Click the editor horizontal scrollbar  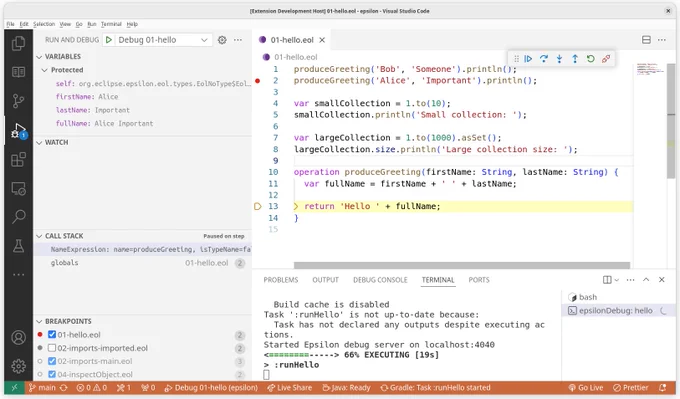tap(462, 265)
